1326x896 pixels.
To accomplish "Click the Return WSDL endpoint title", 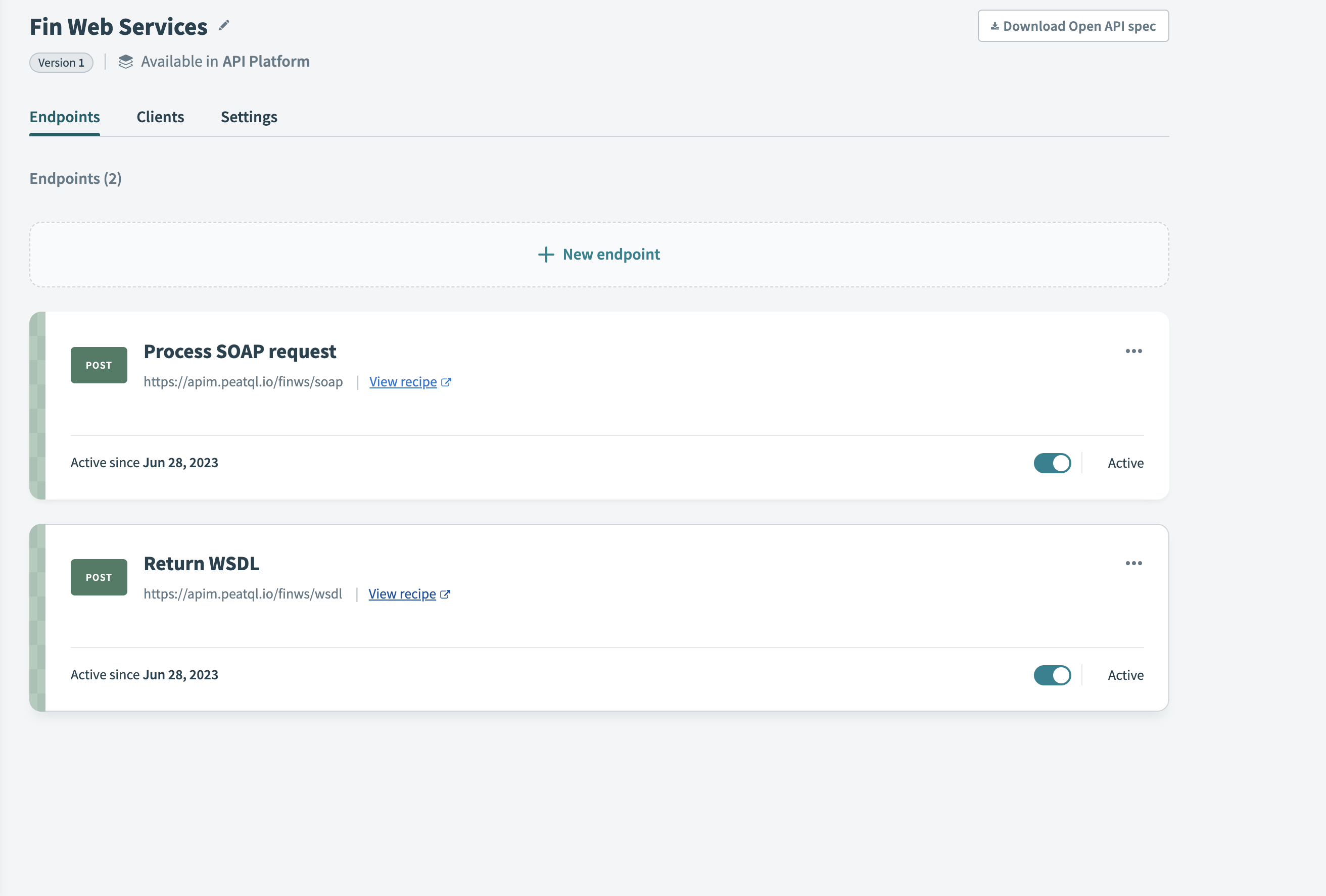I will 202,564.
